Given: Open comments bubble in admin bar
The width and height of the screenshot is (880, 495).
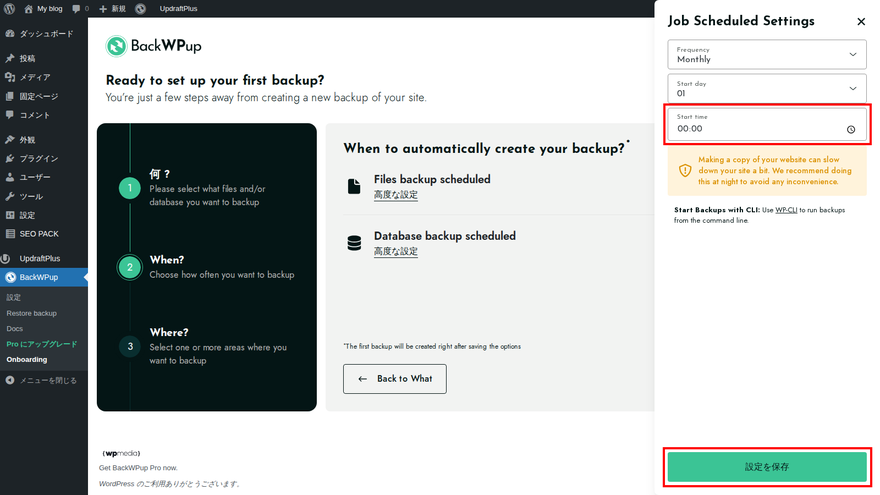Looking at the screenshot, I should click(x=80, y=8).
